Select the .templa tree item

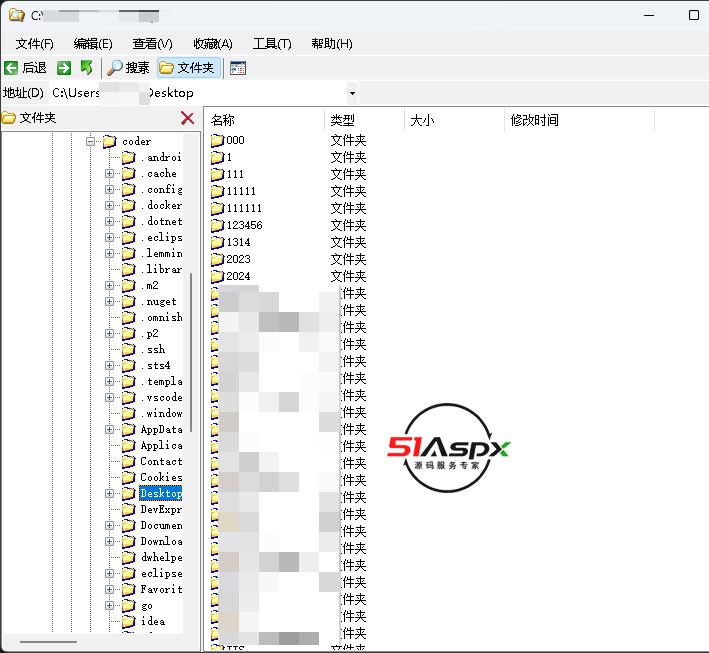[161, 382]
